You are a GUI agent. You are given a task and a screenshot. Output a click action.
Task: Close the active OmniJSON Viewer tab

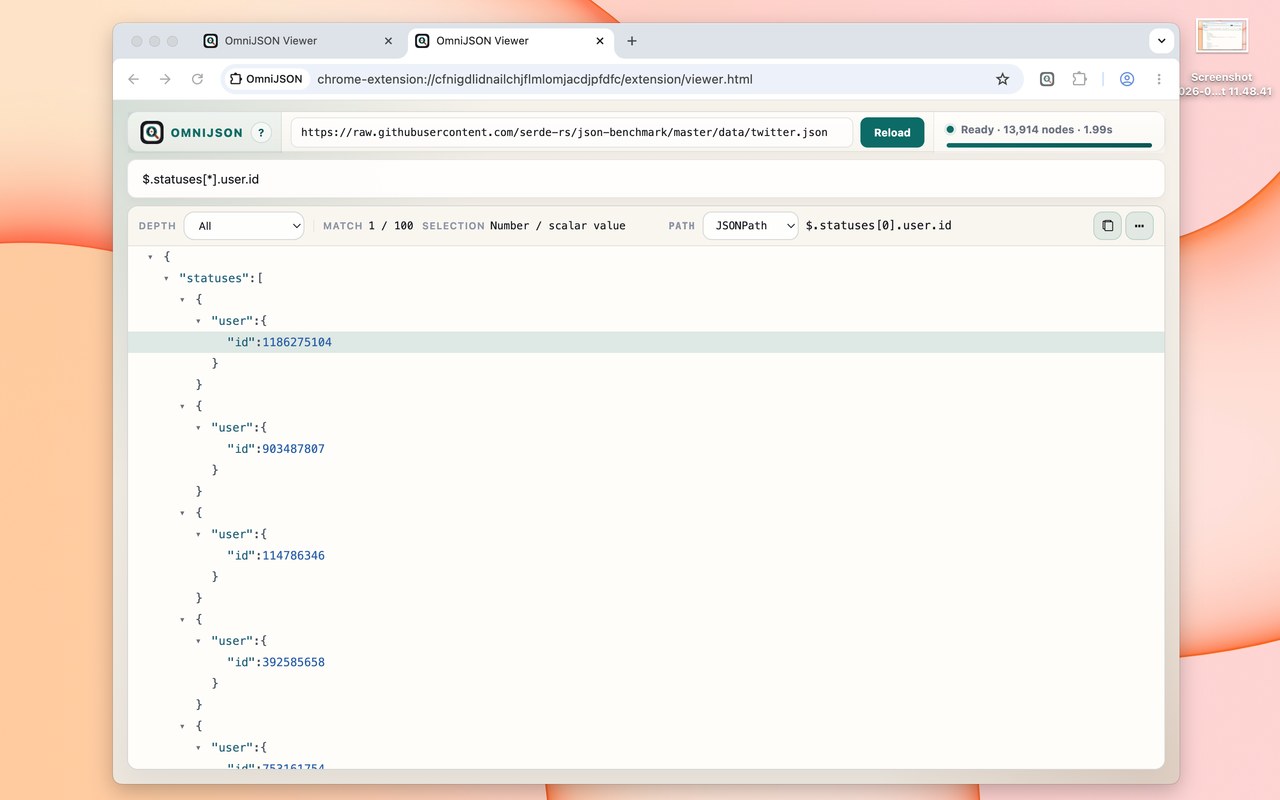click(600, 41)
